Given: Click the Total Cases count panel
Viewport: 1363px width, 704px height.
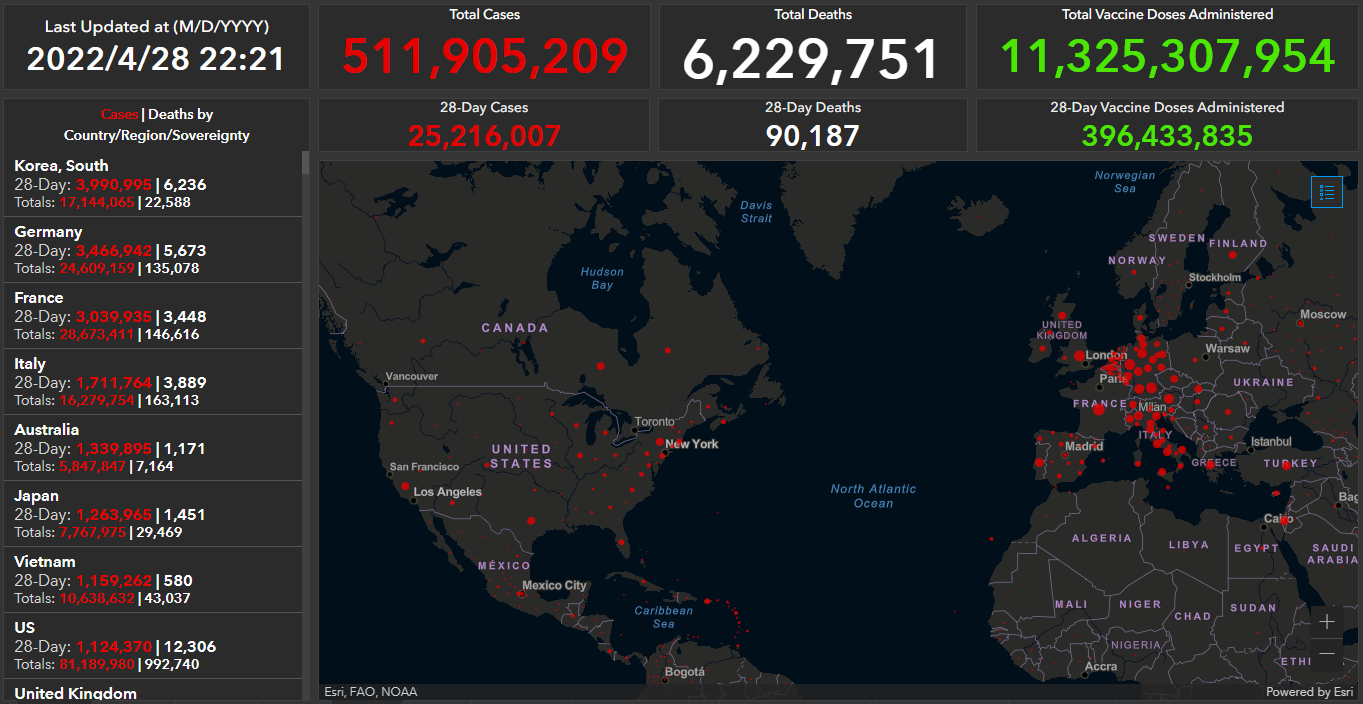Looking at the screenshot, I should (x=484, y=47).
